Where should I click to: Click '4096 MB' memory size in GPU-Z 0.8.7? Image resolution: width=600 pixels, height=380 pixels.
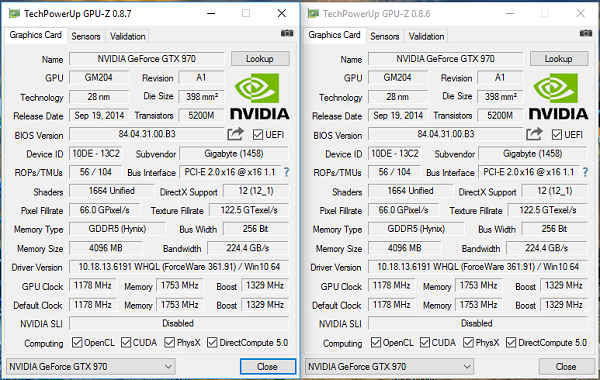click(106, 248)
